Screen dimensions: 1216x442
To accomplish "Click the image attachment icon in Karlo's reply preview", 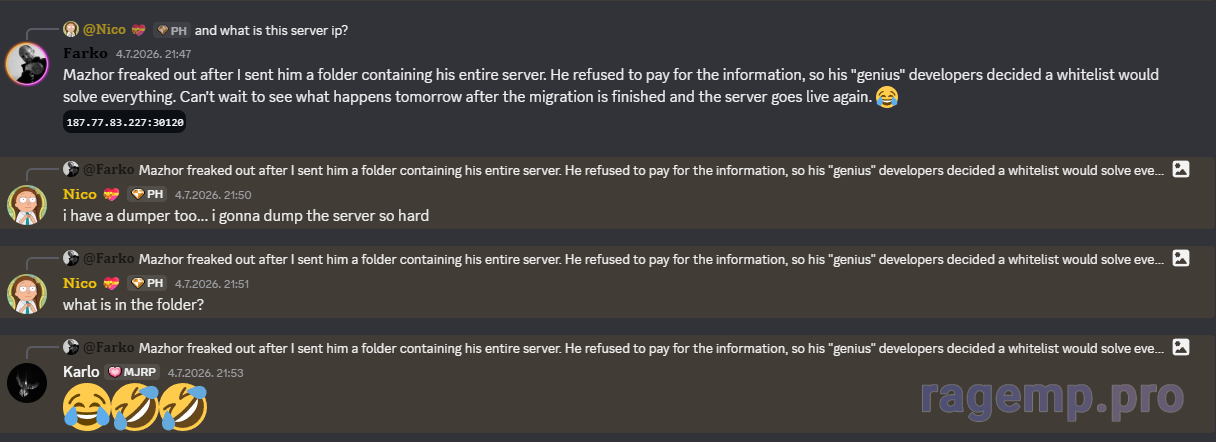I will point(1181,347).
